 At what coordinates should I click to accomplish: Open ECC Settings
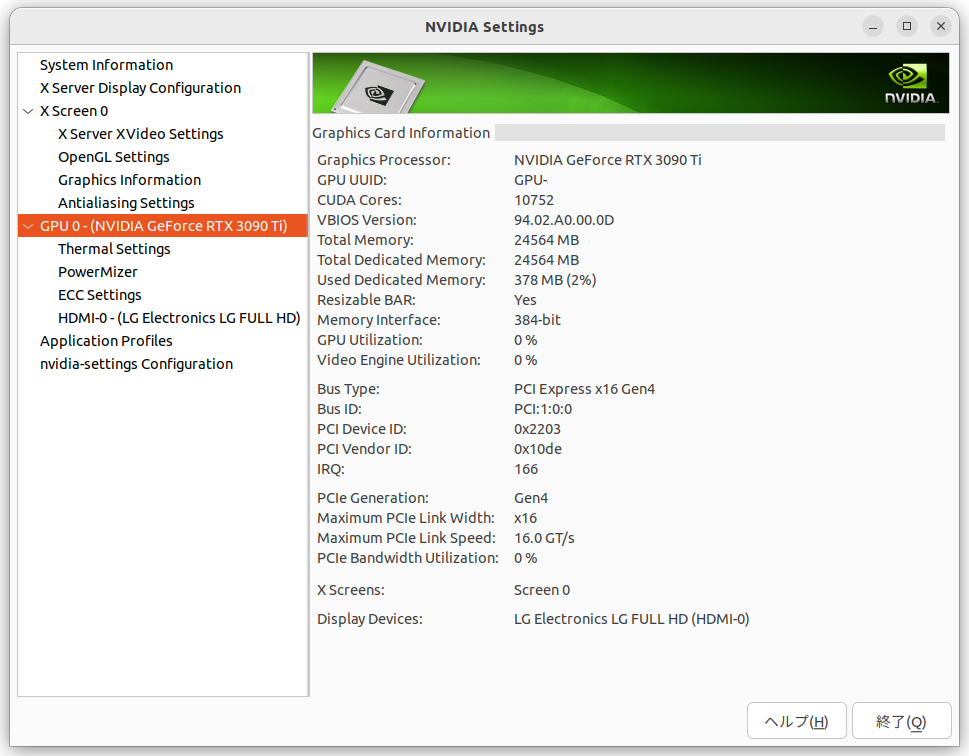(x=99, y=295)
